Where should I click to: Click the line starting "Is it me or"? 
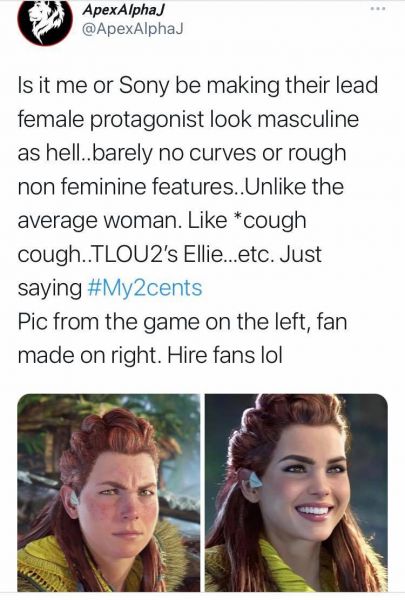tap(198, 86)
